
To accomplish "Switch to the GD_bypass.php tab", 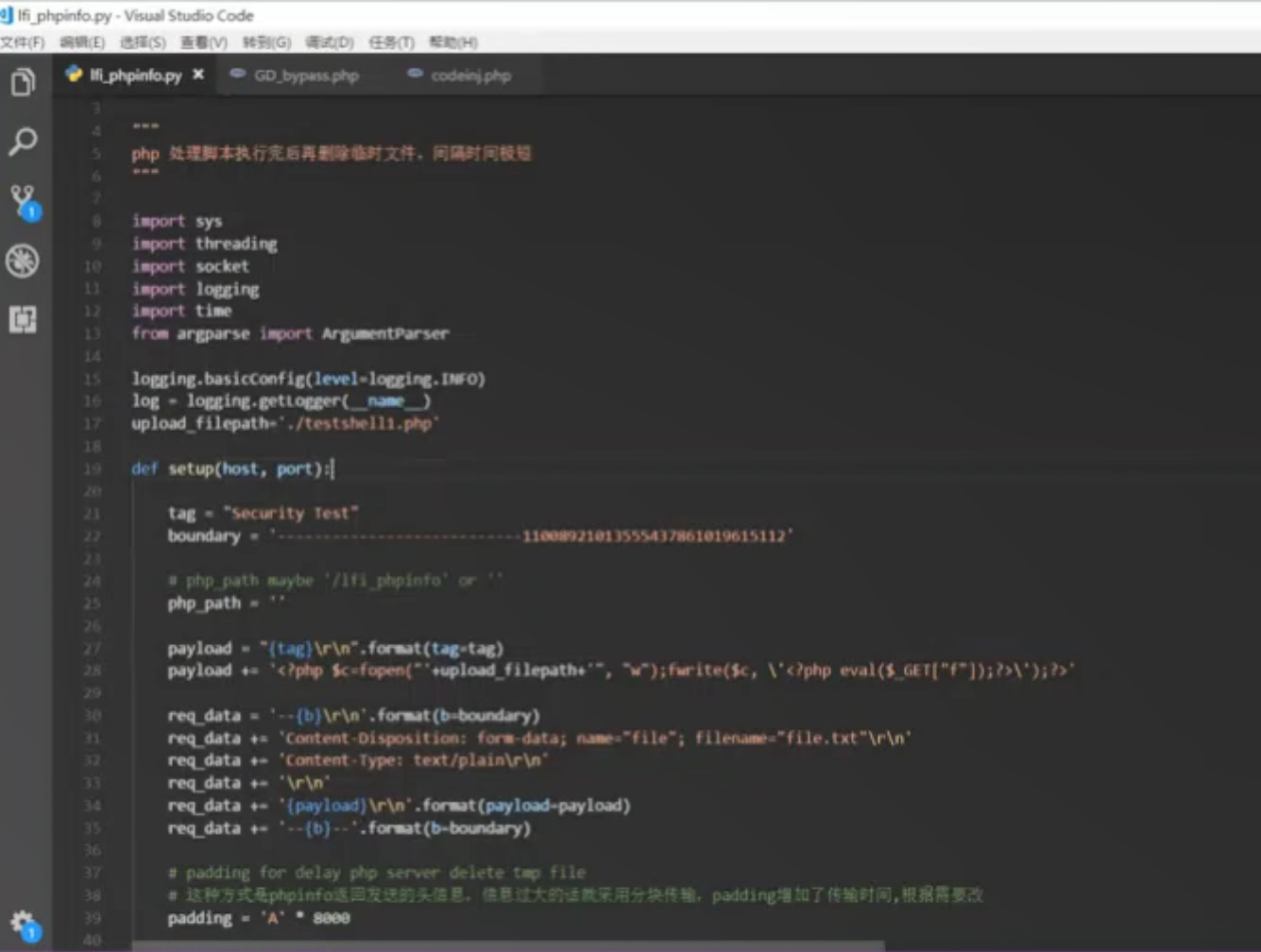I will point(306,75).
